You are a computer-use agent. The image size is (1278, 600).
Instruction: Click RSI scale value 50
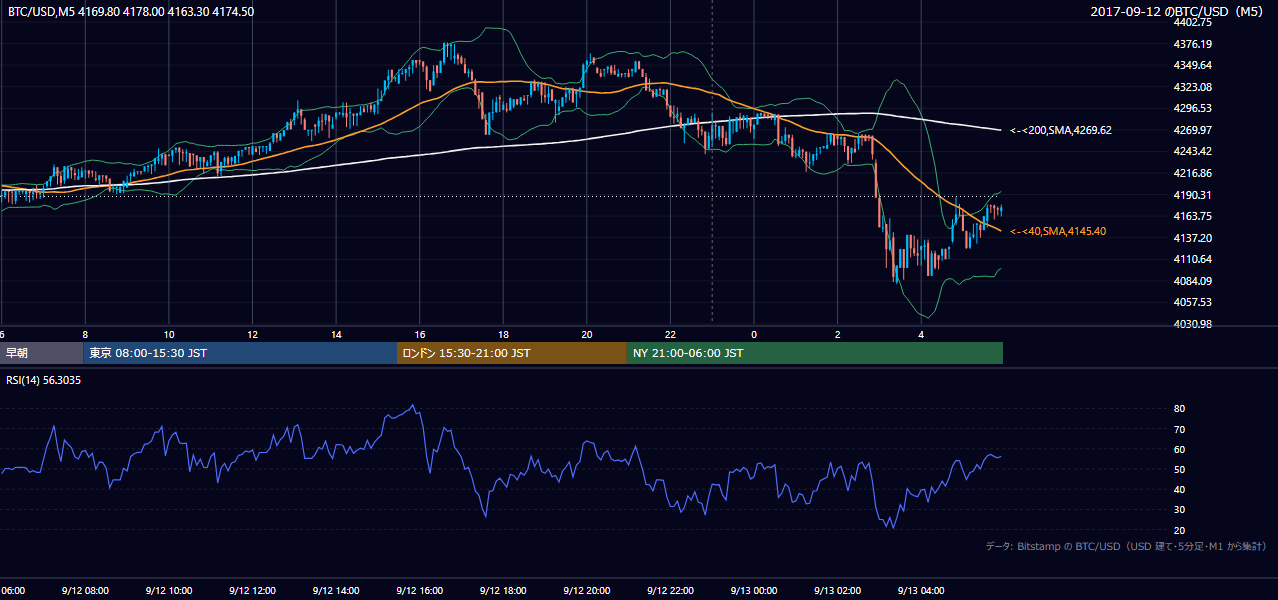[x=1179, y=469]
